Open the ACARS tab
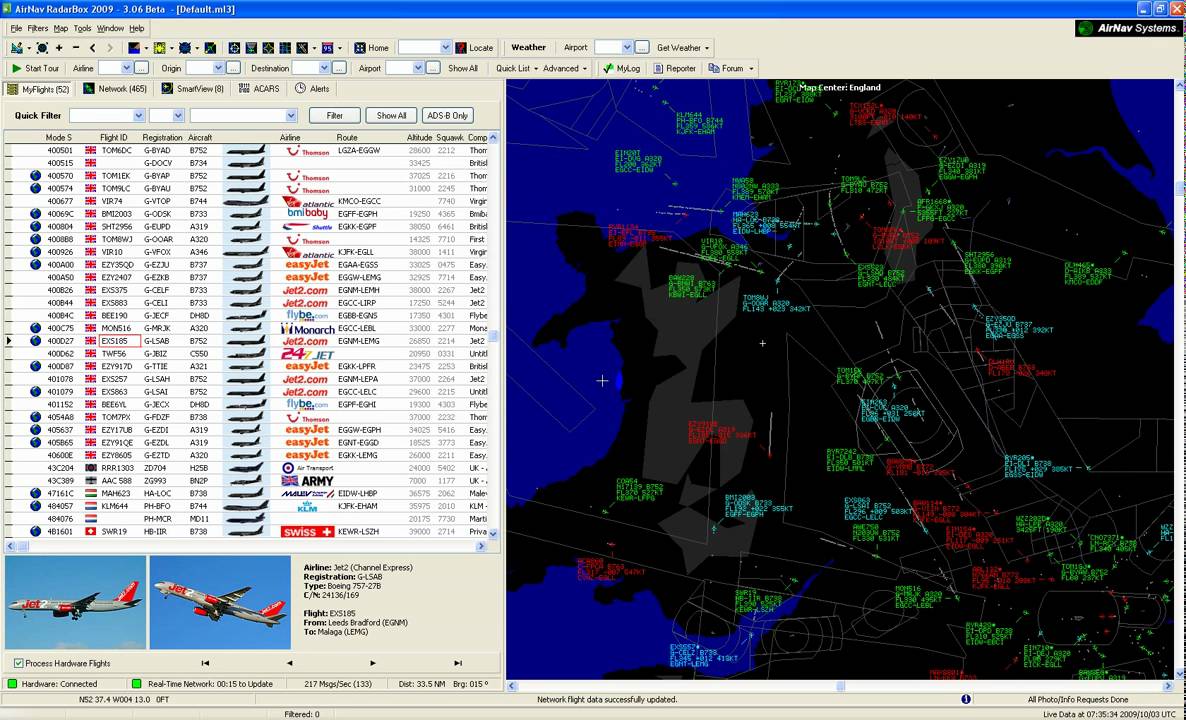 pyautogui.click(x=259, y=88)
